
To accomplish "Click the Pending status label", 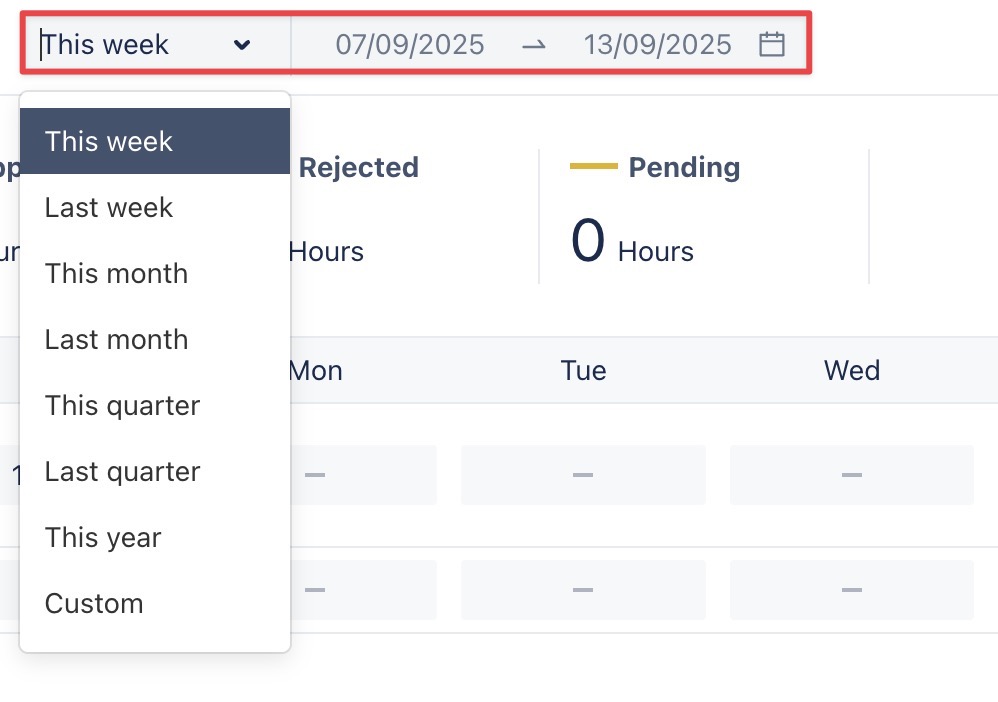I will pyautogui.click(x=684, y=167).
